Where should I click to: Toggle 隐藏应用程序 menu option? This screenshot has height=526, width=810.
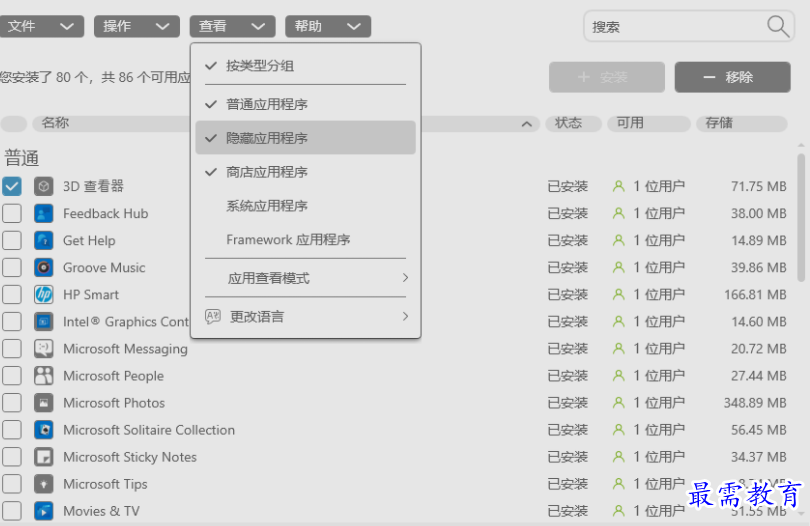pos(305,137)
